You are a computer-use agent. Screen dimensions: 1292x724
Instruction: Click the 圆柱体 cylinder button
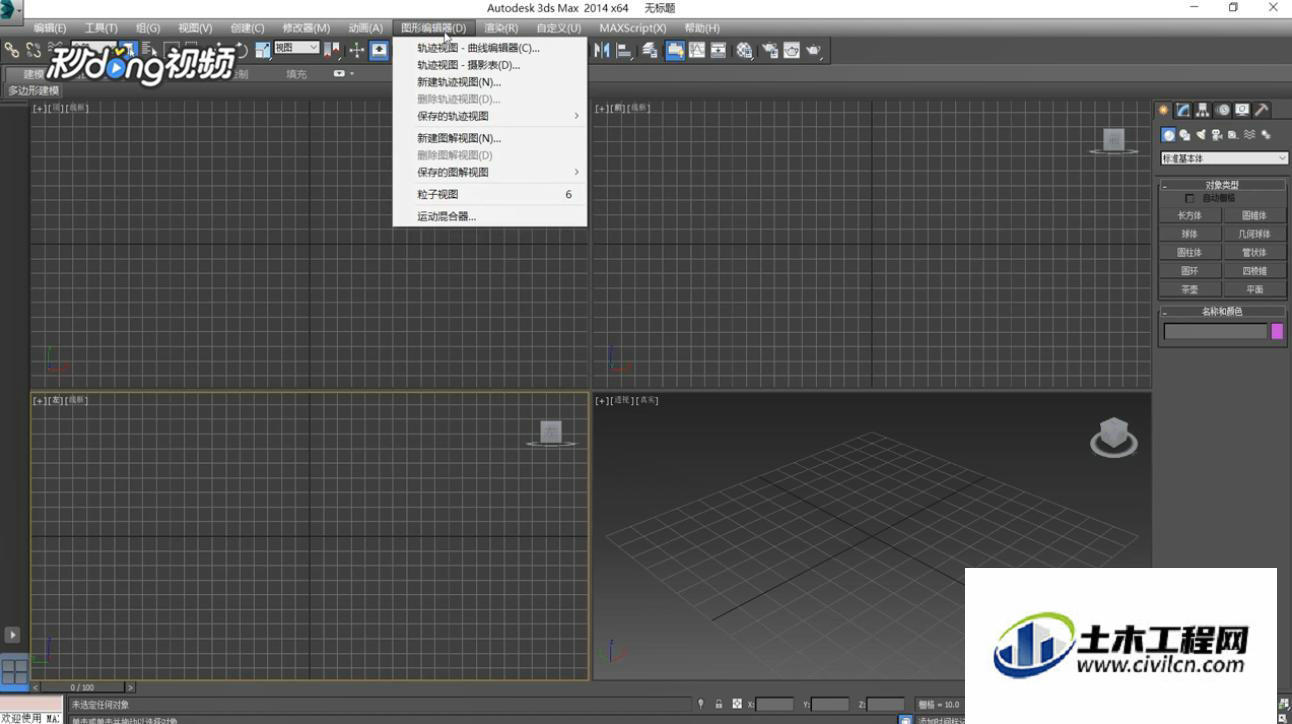pyautogui.click(x=1190, y=252)
